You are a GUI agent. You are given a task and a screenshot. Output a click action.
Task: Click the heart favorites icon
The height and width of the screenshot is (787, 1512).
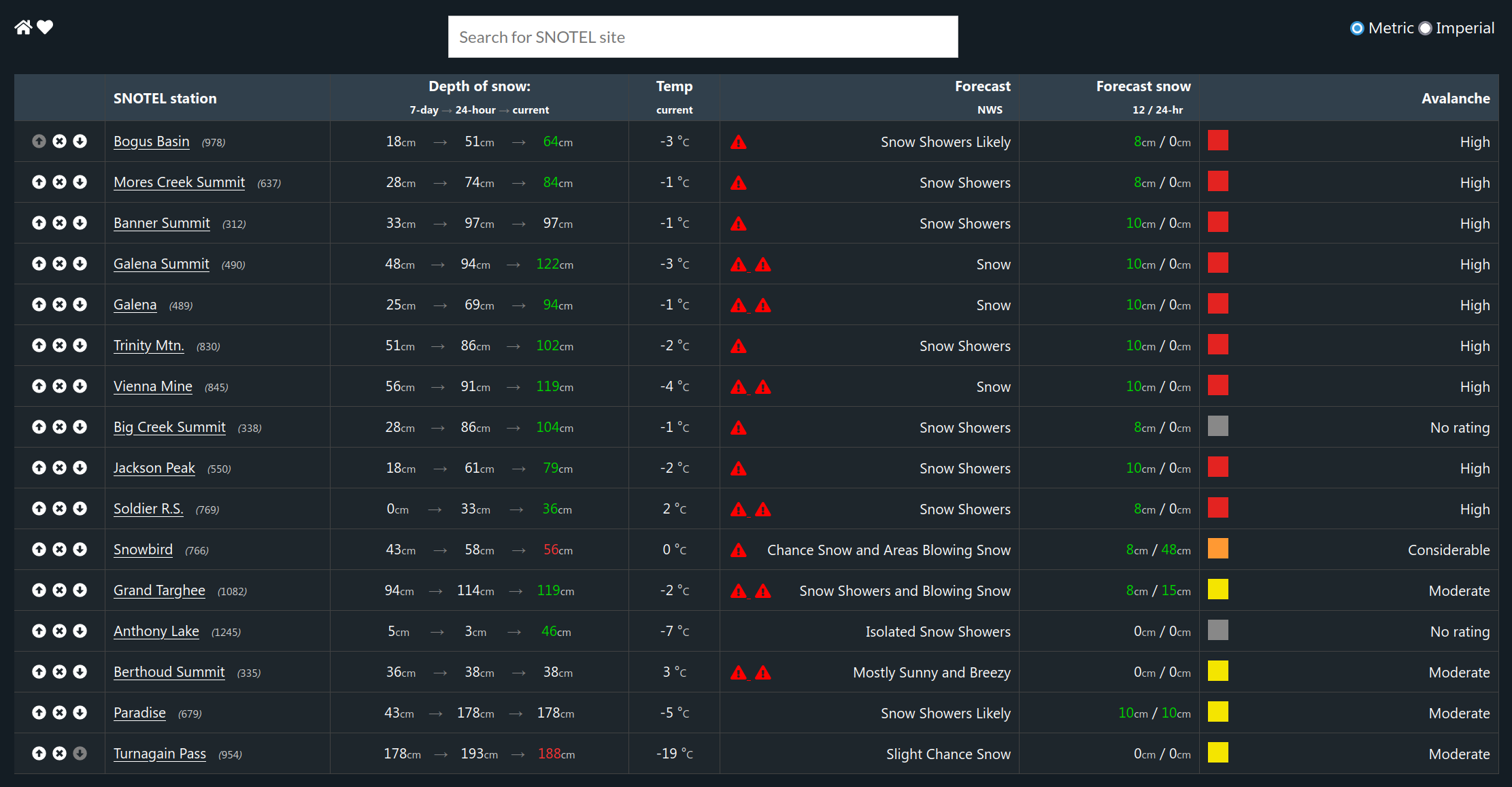45,27
